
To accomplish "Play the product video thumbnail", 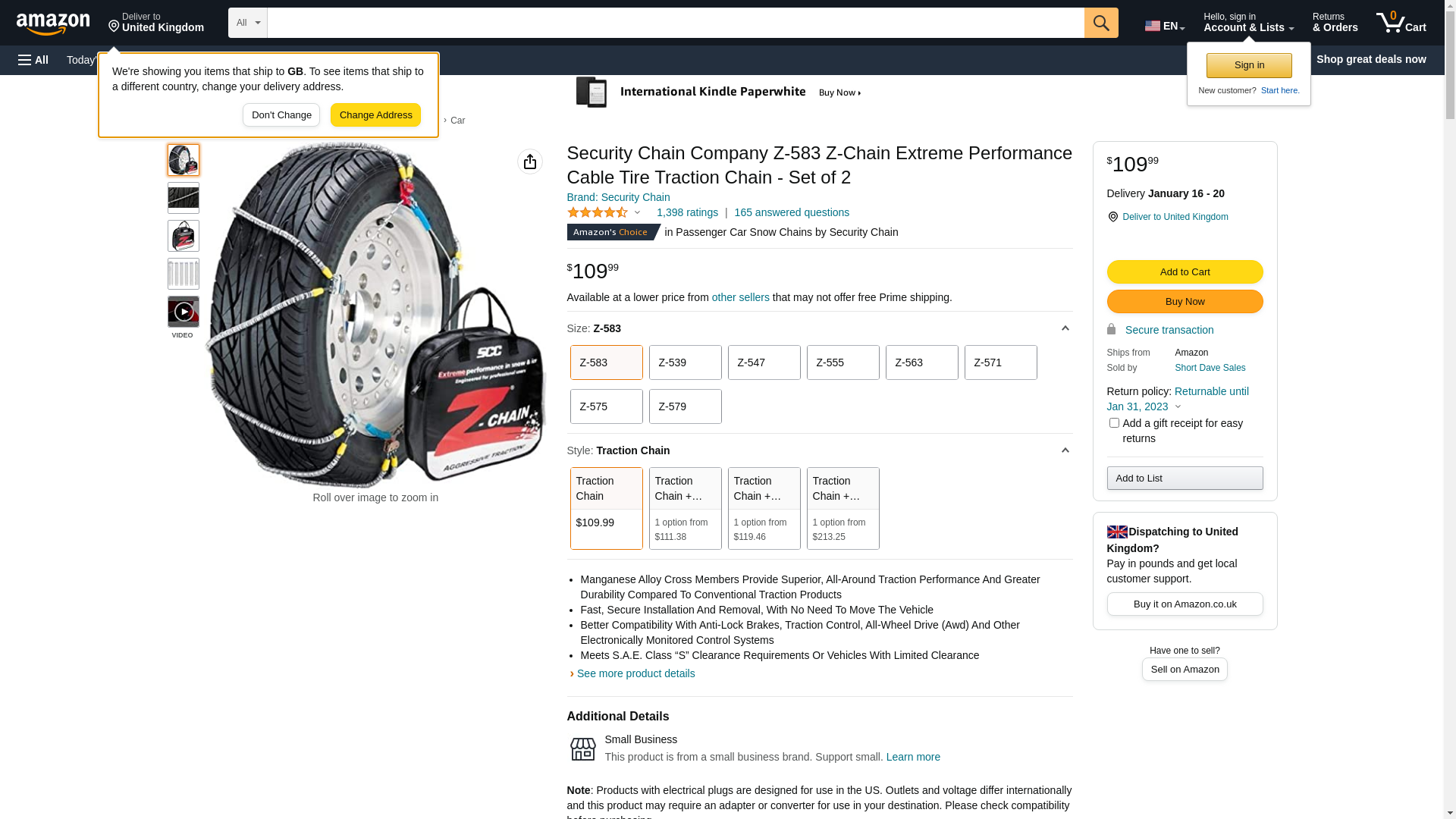I will coord(184,312).
